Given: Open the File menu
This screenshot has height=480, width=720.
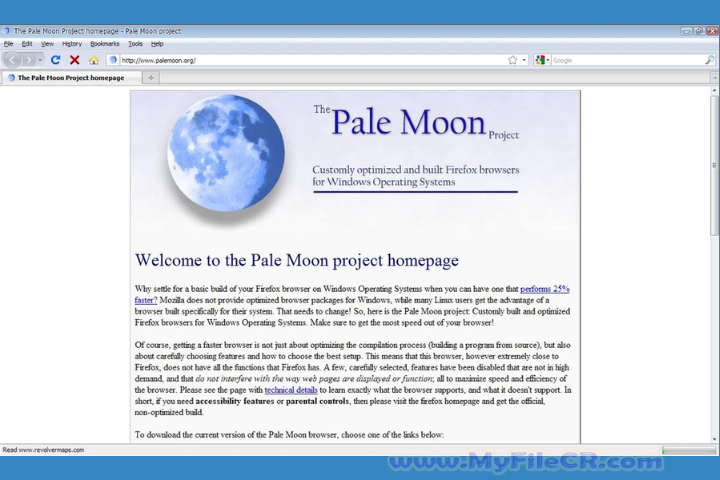Looking at the screenshot, I should 9,44.
